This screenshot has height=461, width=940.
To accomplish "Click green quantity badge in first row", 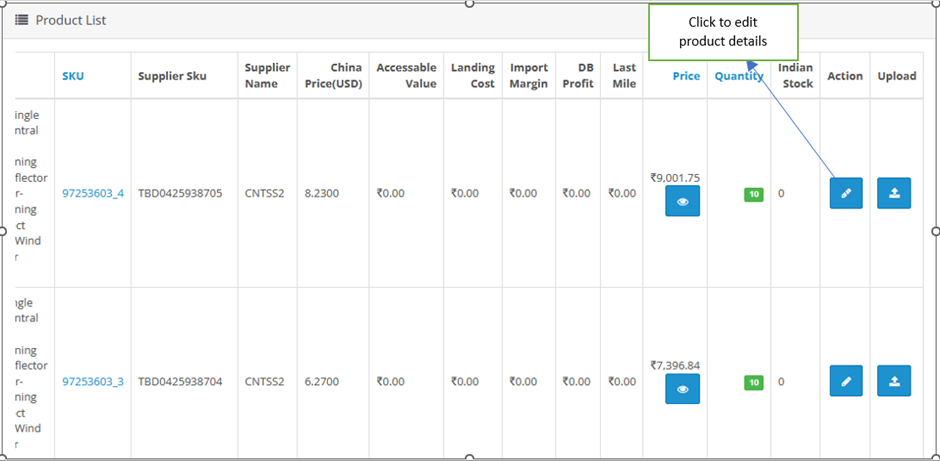I will pyautogui.click(x=753, y=194).
